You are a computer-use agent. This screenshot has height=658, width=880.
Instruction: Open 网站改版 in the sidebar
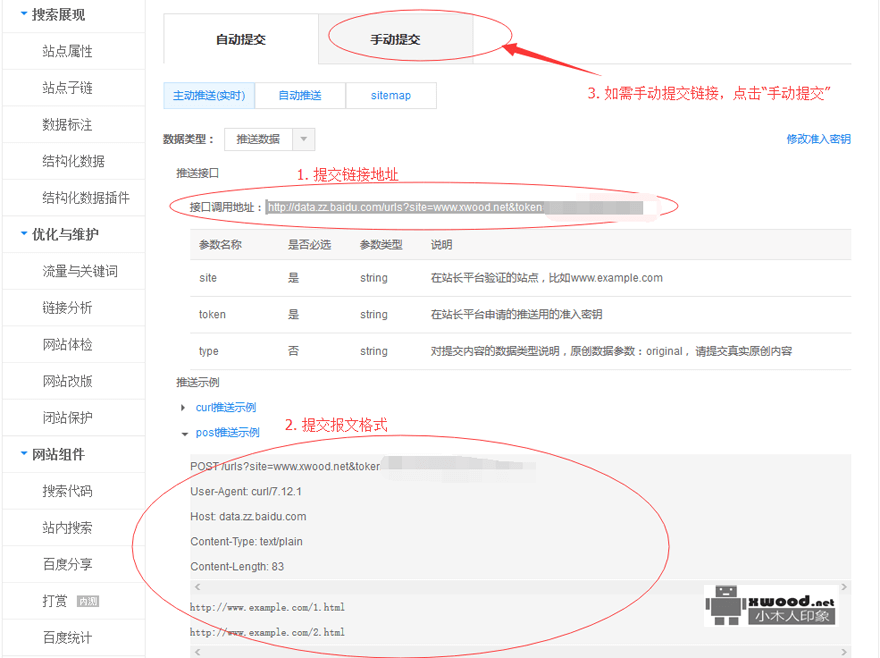[67, 381]
